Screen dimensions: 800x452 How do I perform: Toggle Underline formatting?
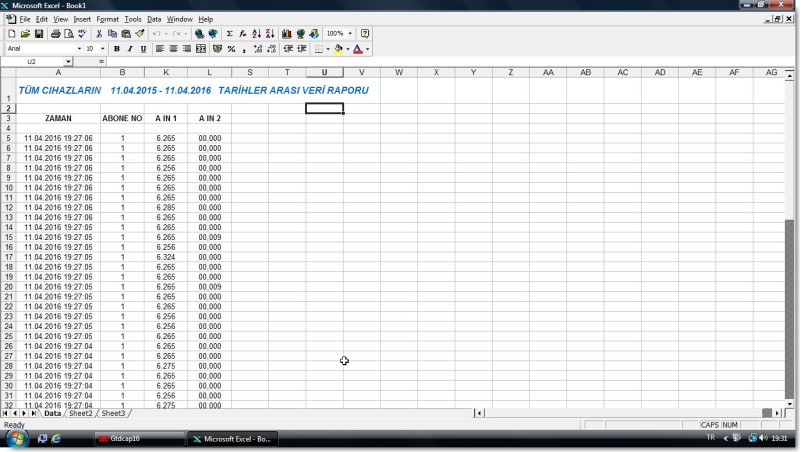143,48
